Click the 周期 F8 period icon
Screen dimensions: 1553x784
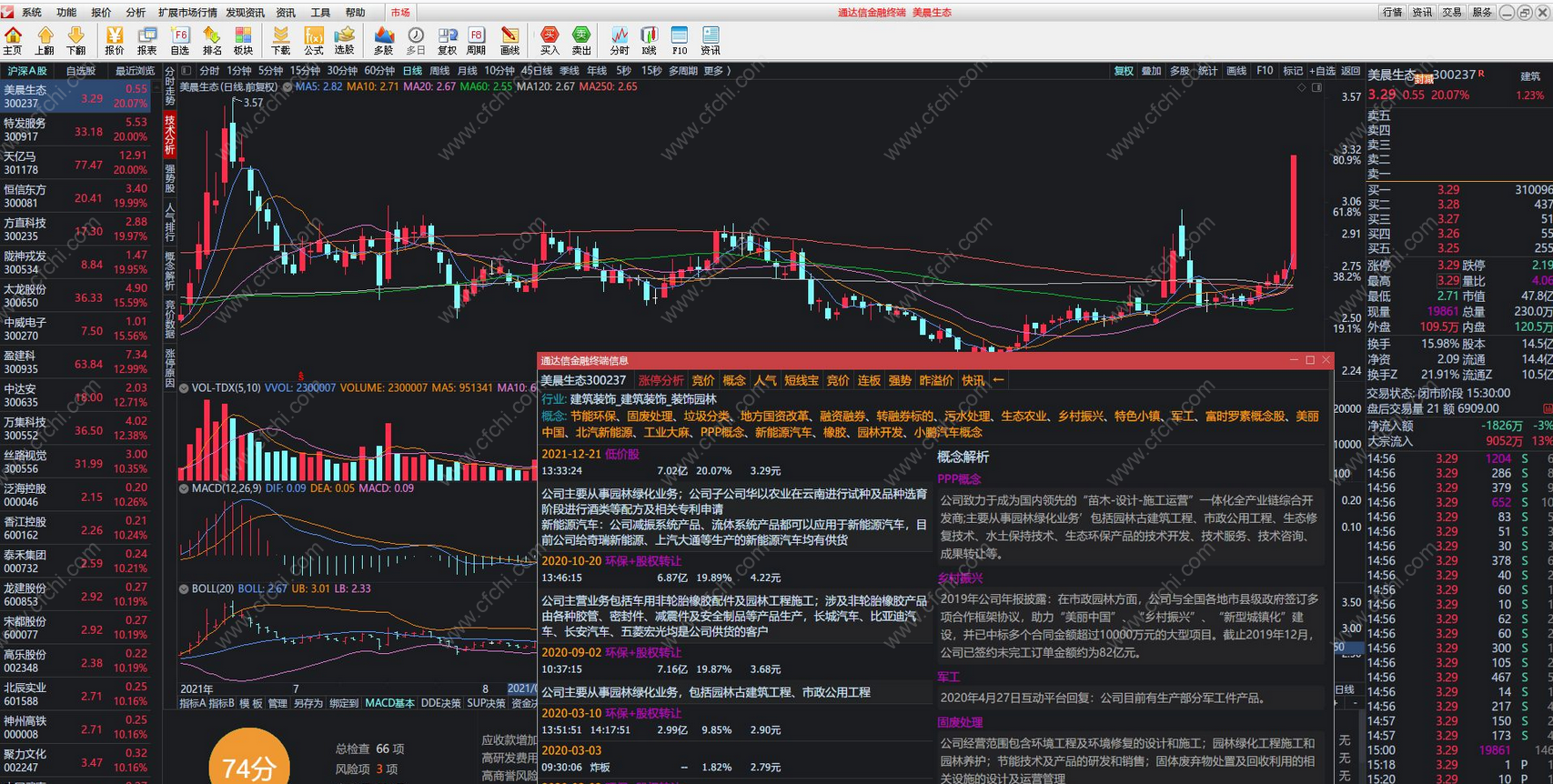point(477,40)
